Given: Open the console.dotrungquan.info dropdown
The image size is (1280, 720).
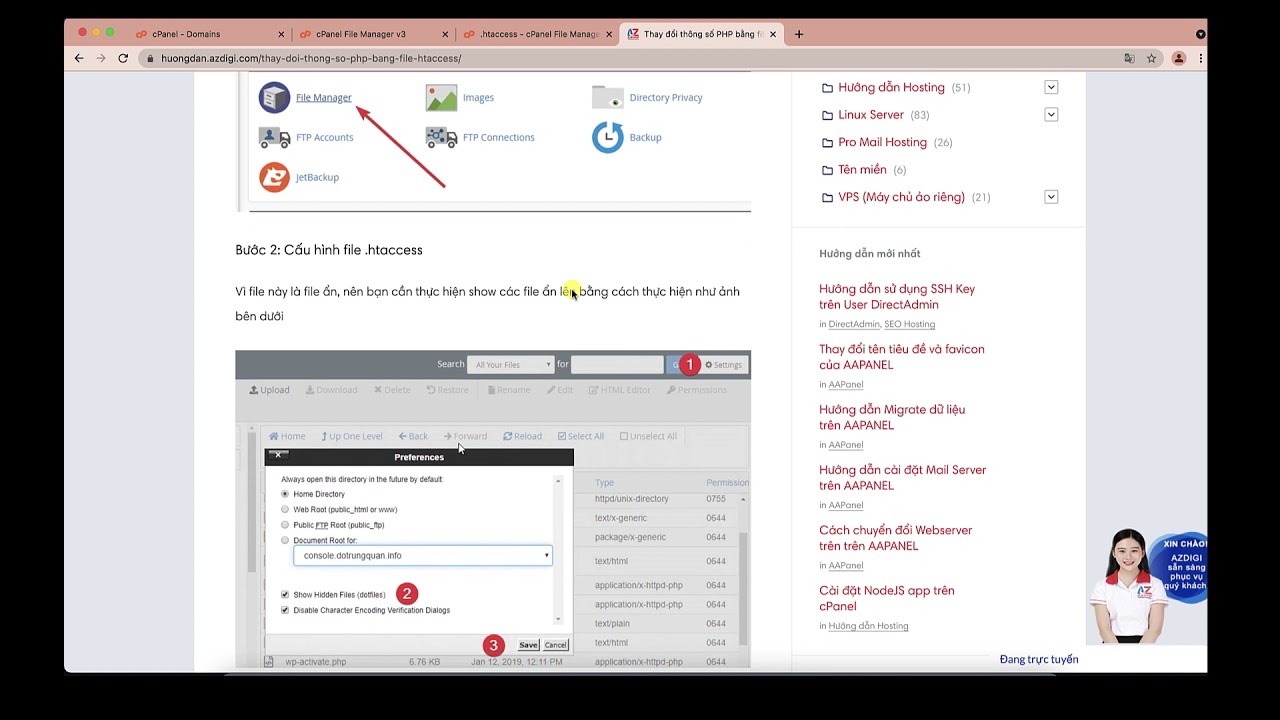Looking at the screenshot, I should point(422,555).
